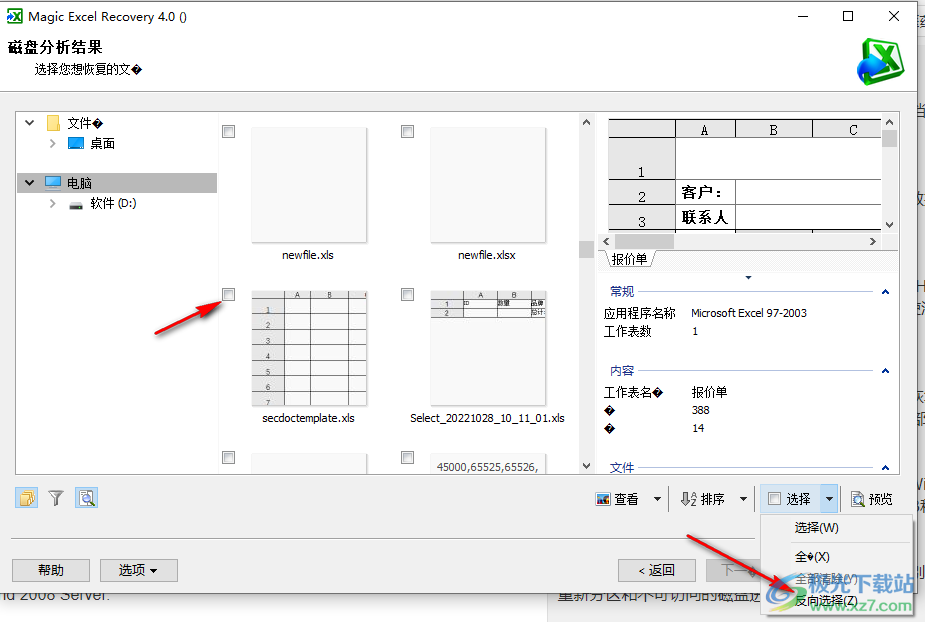Open the 选项 options dropdown
The image size is (925, 622).
pos(138,570)
